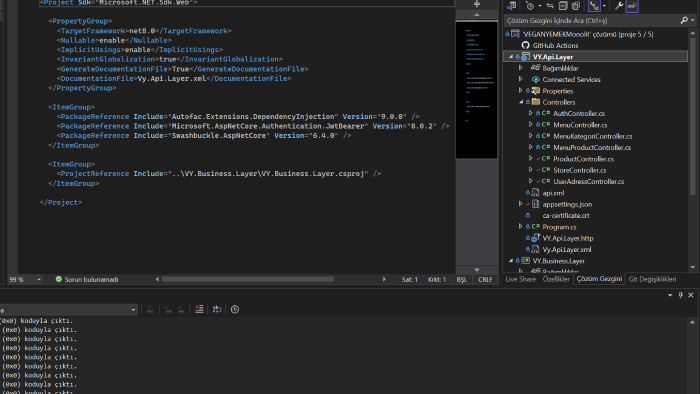Toggle the git branch view button
The height and width of the screenshot is (394, 700).
click(x=594, y=6)
